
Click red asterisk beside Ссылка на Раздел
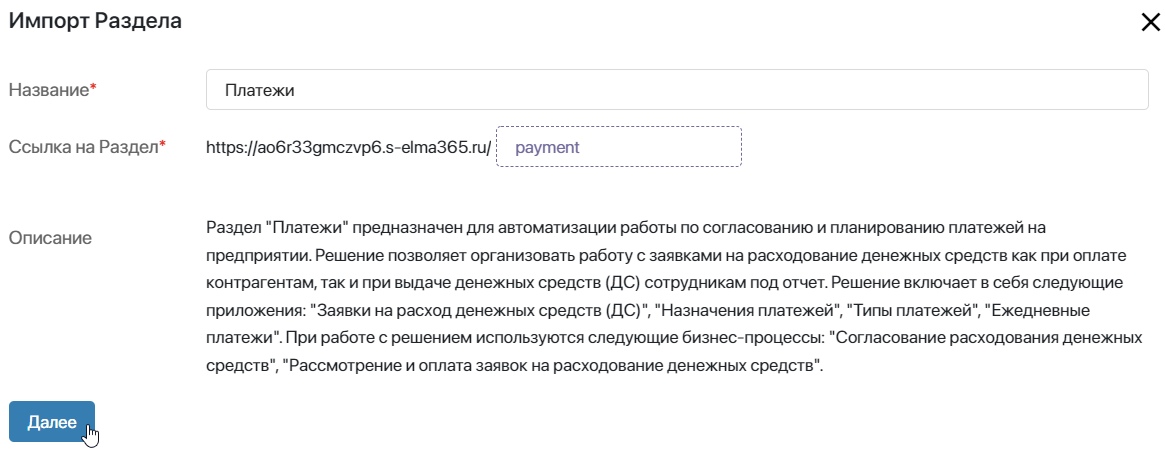163,146
